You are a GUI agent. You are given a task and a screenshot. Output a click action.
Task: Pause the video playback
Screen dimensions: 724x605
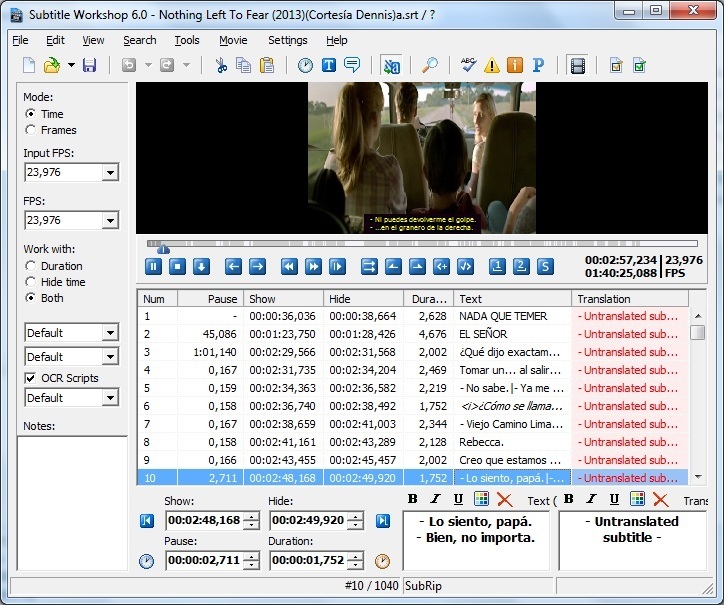(x=154, y=266)
